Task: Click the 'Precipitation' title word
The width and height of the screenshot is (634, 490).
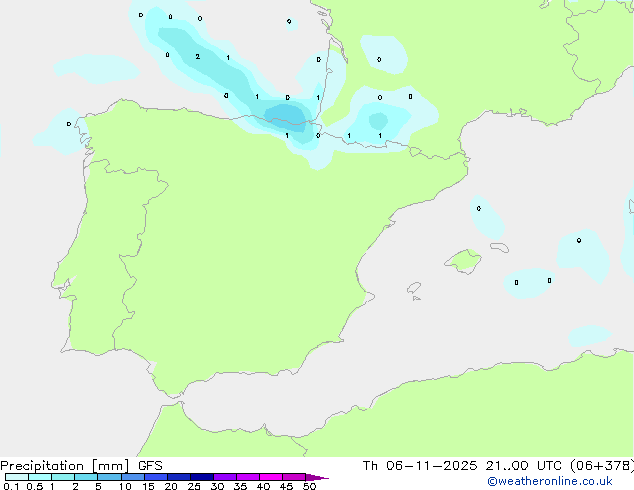Action: (x=42, y=466)
